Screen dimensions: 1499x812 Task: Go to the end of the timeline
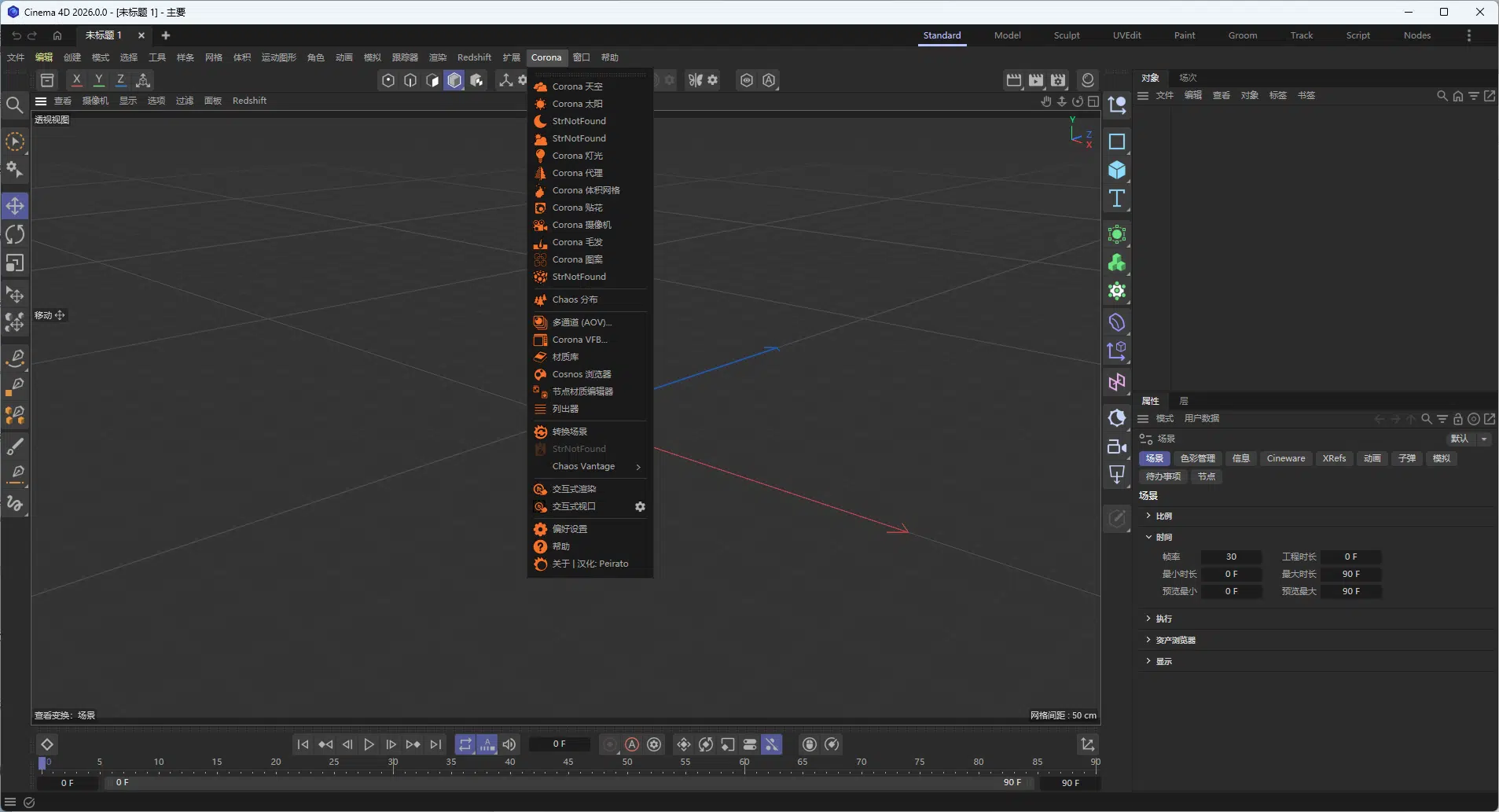(435, 744)
